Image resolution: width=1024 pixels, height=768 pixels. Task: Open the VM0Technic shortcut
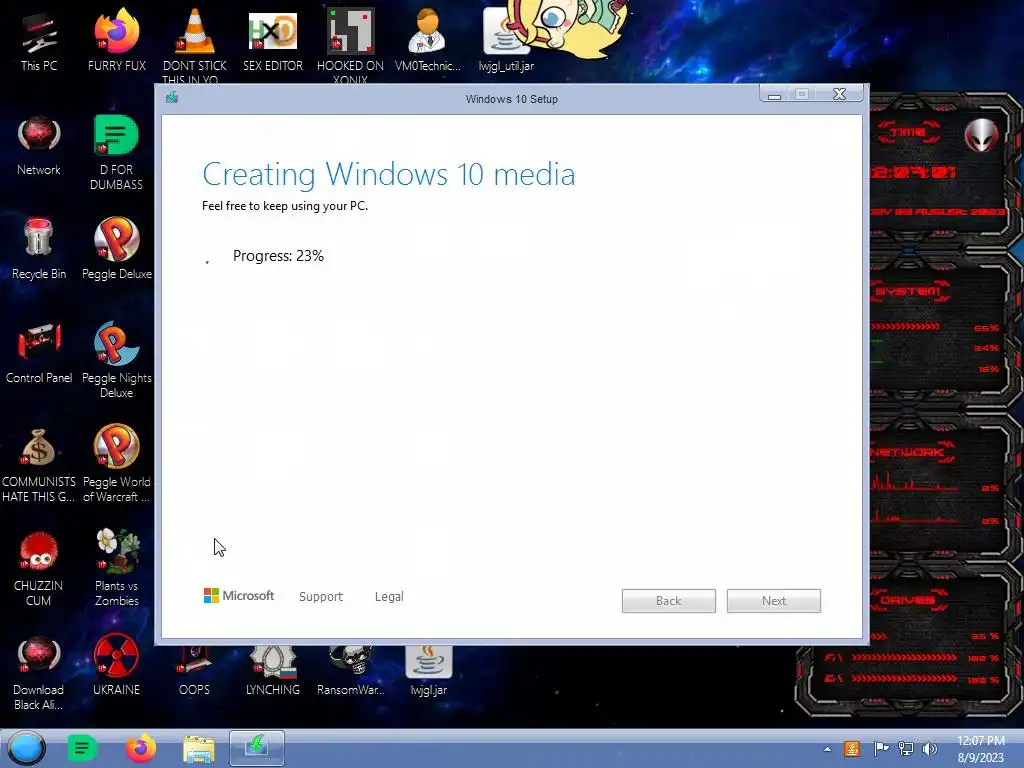click(x=428, y=40)
